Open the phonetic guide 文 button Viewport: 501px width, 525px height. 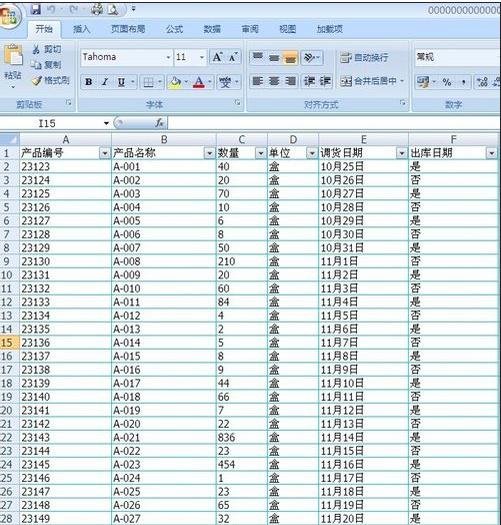point(225,82)
